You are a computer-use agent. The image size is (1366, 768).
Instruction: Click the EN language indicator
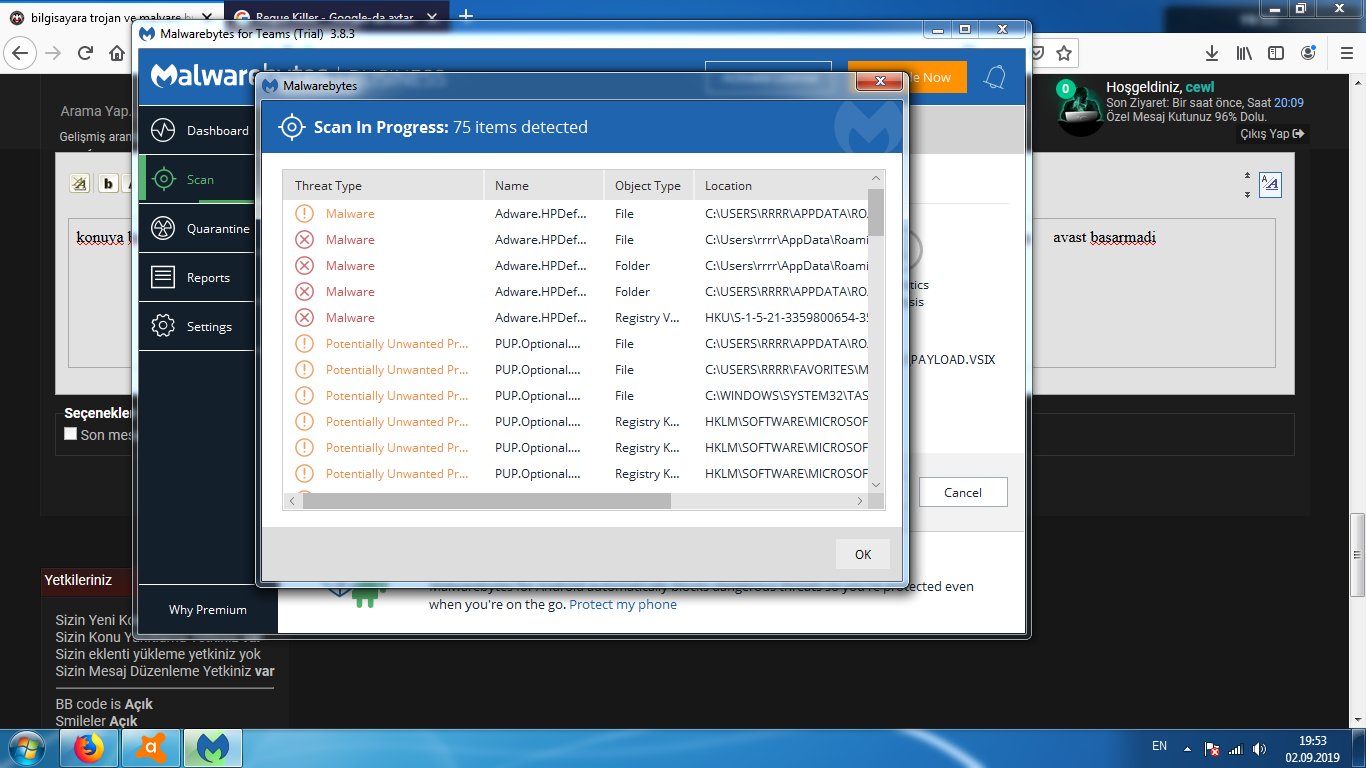click(x=1159, y=746)
